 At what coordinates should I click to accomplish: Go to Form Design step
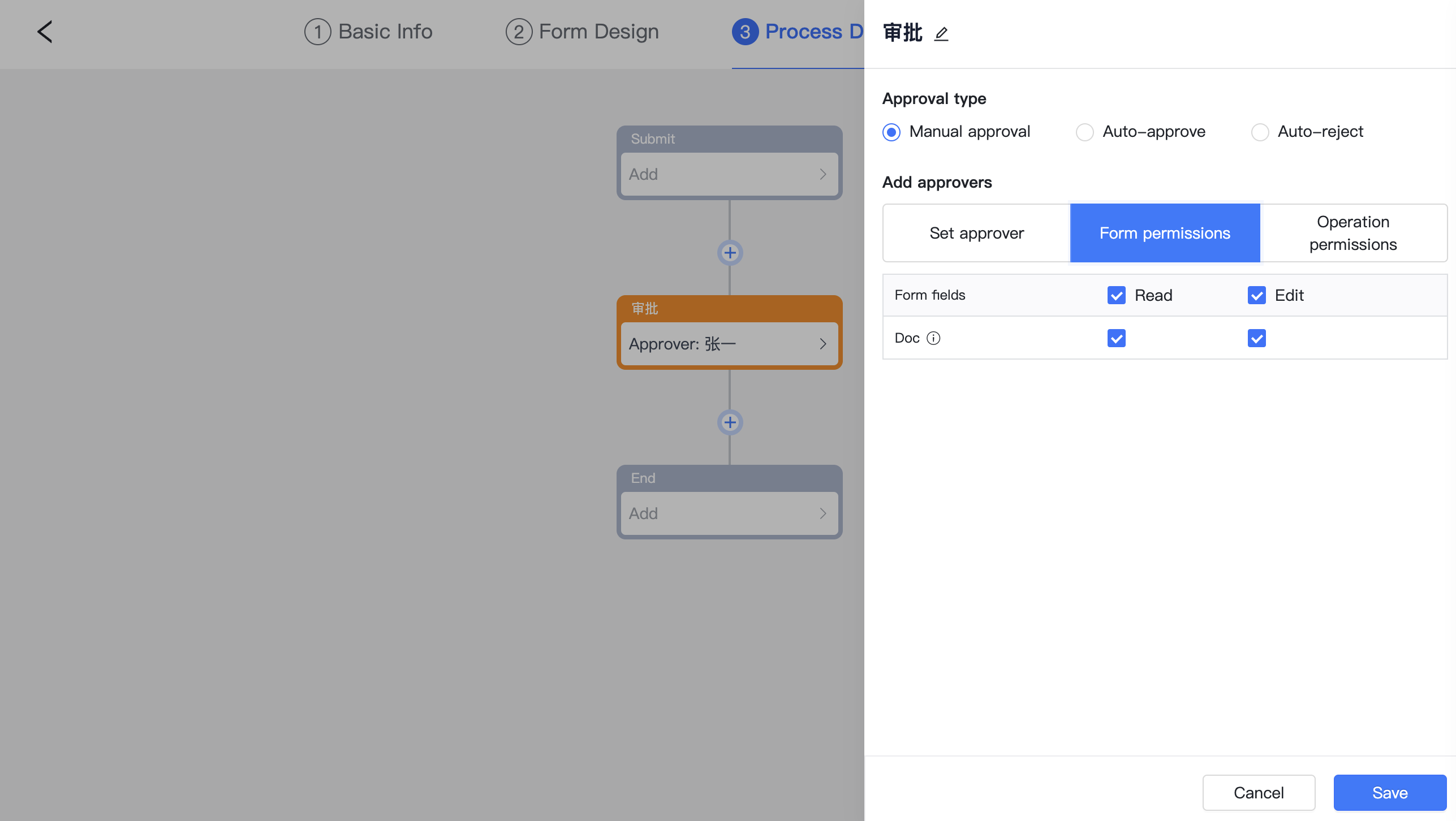point(582,32)
